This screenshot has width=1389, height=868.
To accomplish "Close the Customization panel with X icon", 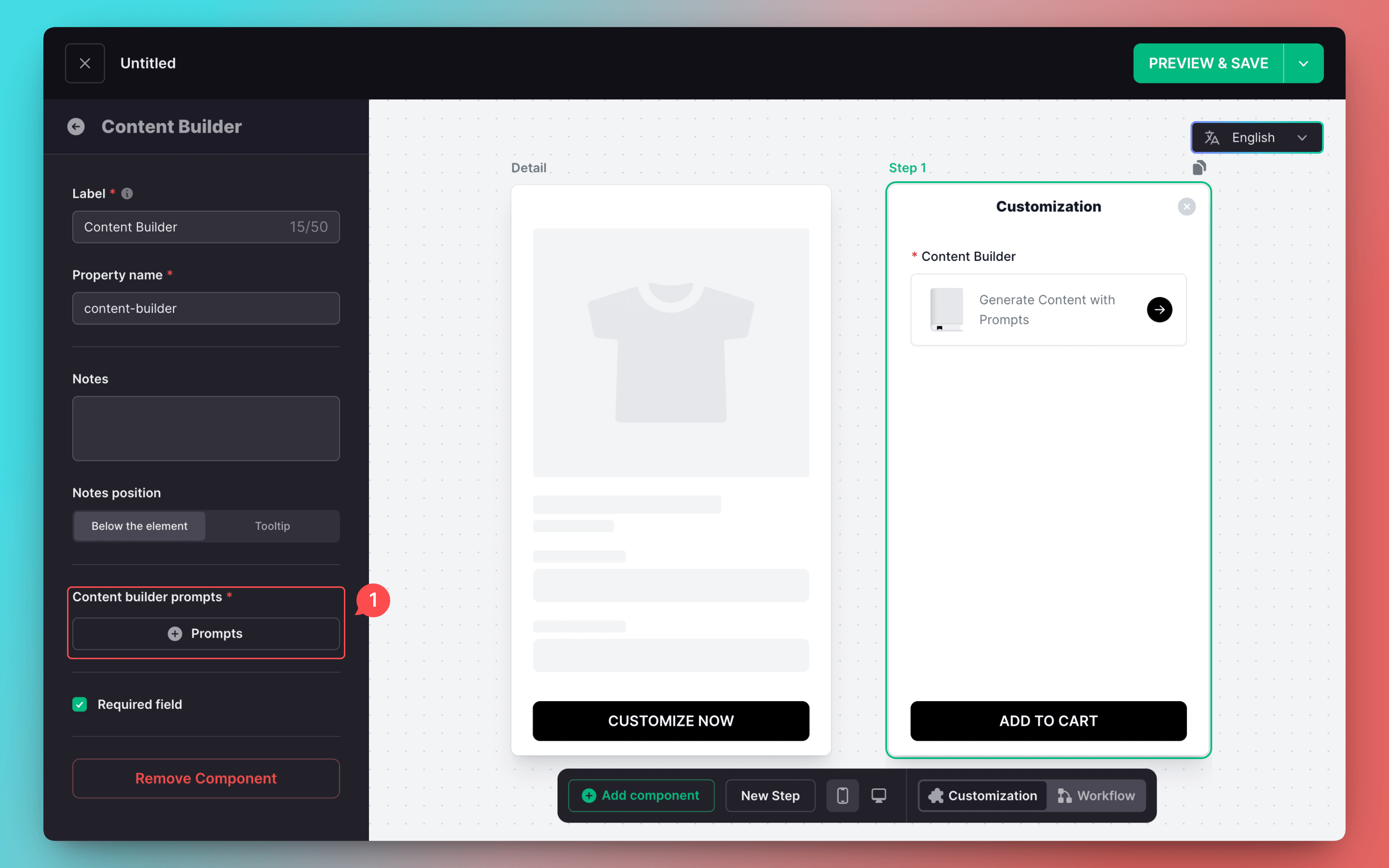I will (1186, 207).
